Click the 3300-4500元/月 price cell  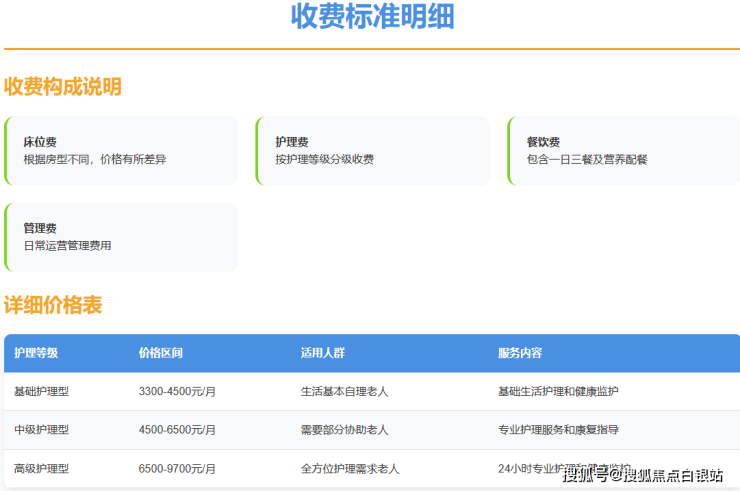(177, 391)
